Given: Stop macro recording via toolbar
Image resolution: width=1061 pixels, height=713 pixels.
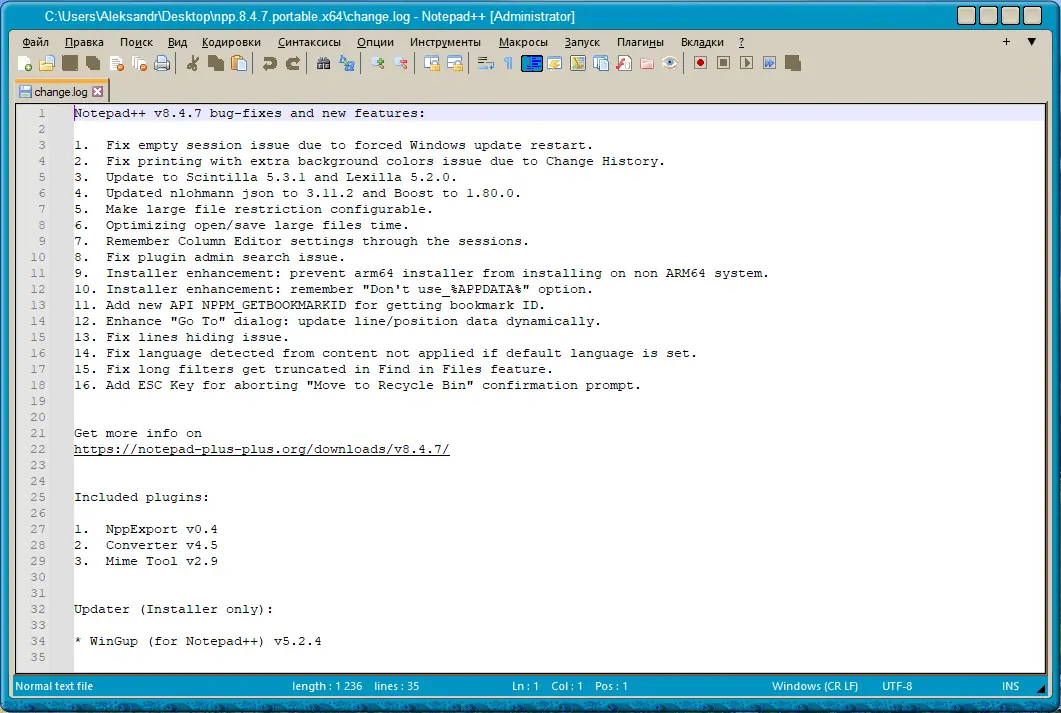Looking at the screenshot, I should click(723, 64).
